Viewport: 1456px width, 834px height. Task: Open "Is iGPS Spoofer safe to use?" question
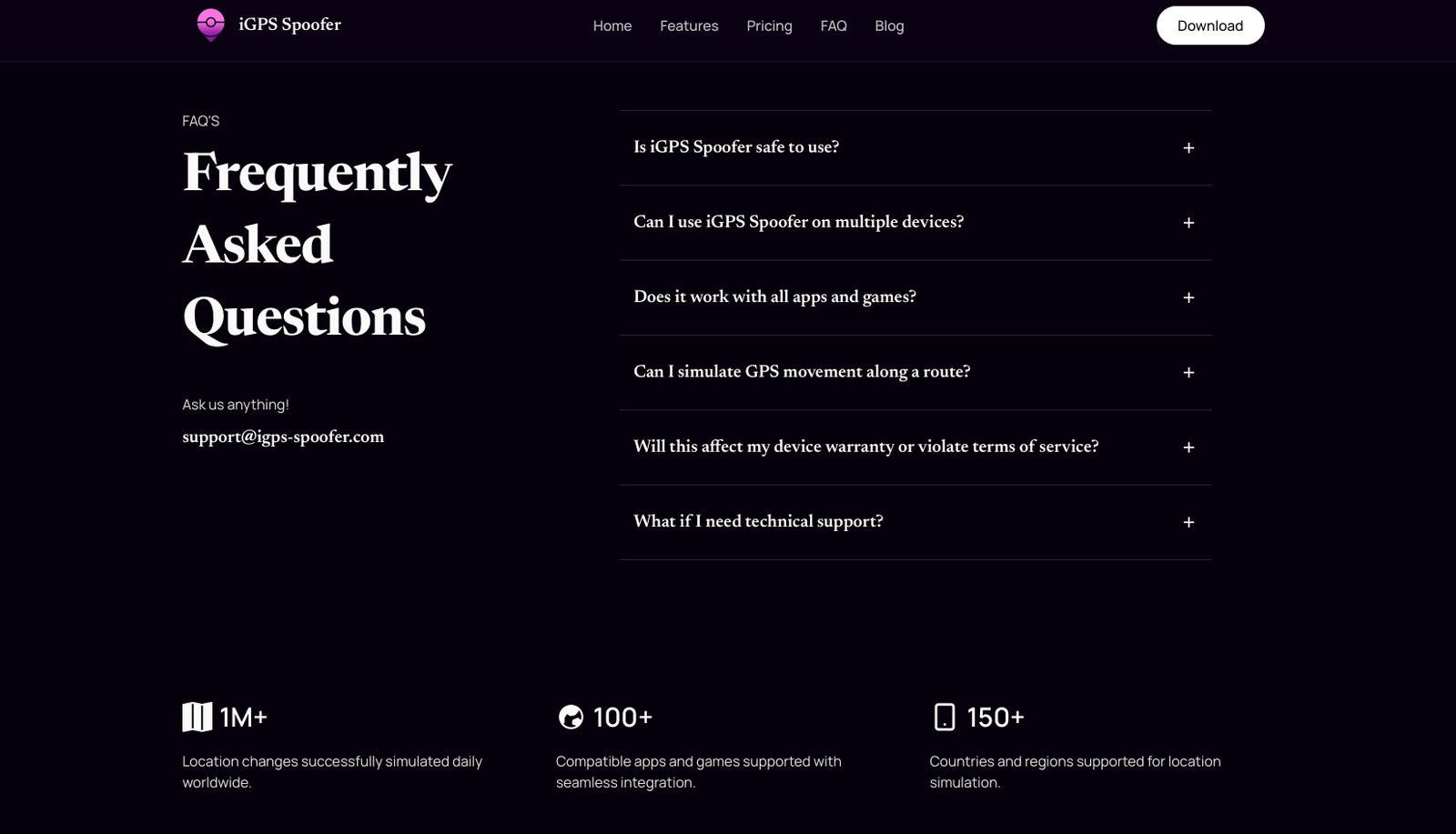click(736, 147)
